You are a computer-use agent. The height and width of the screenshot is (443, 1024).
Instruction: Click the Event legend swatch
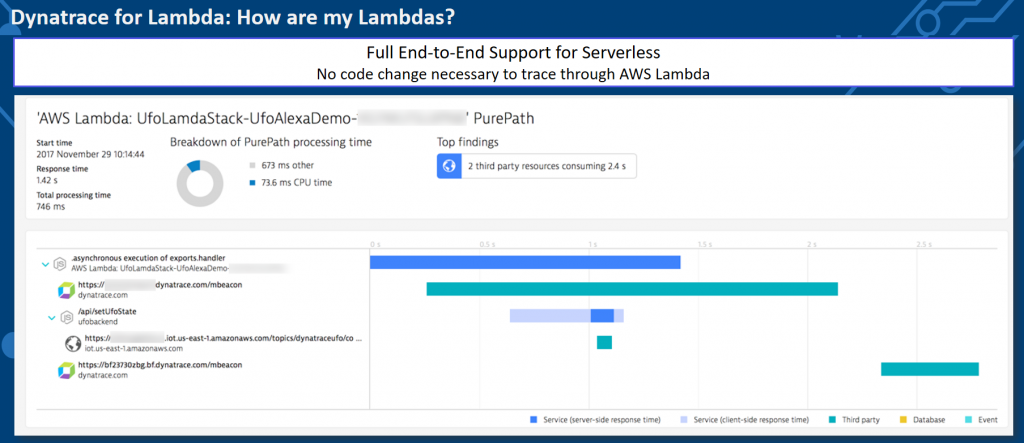pos(967,420)
